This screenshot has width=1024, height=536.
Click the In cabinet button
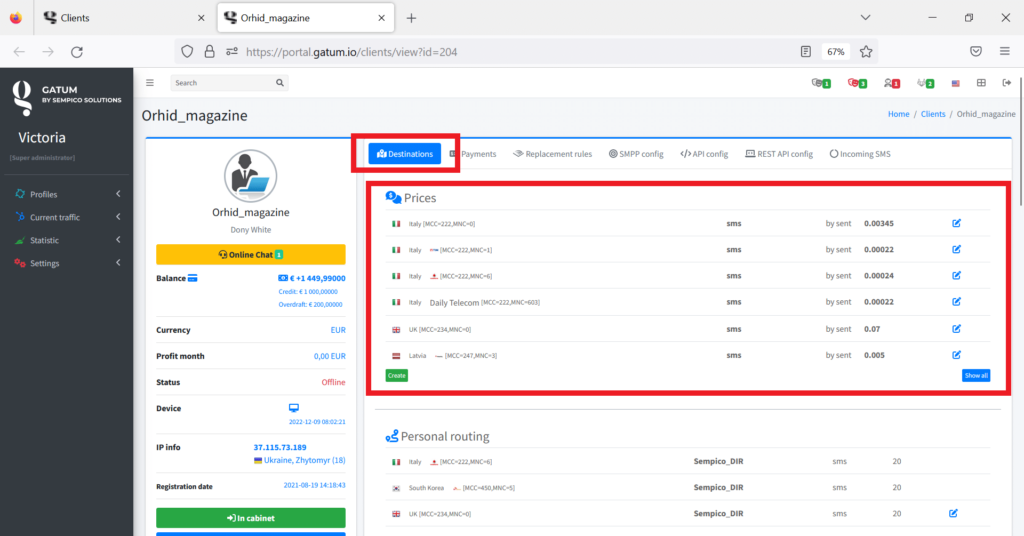(251, 518)
